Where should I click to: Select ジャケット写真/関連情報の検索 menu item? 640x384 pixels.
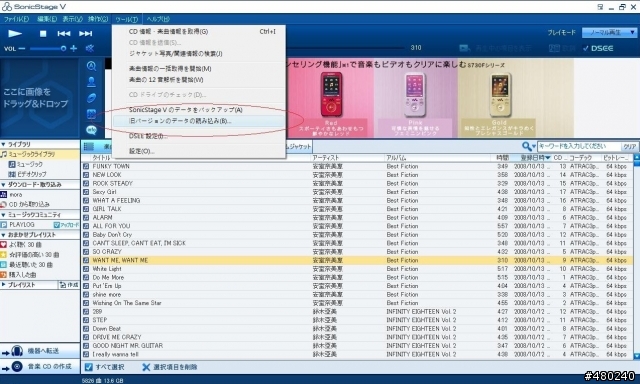(199, 53)
